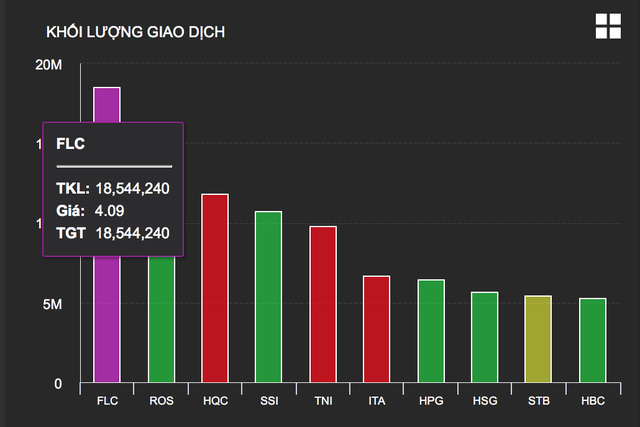This screenshot has width=640, height=427.
Task: Click the FLC ticker label on x-axis
Action: tap(107, 402)
